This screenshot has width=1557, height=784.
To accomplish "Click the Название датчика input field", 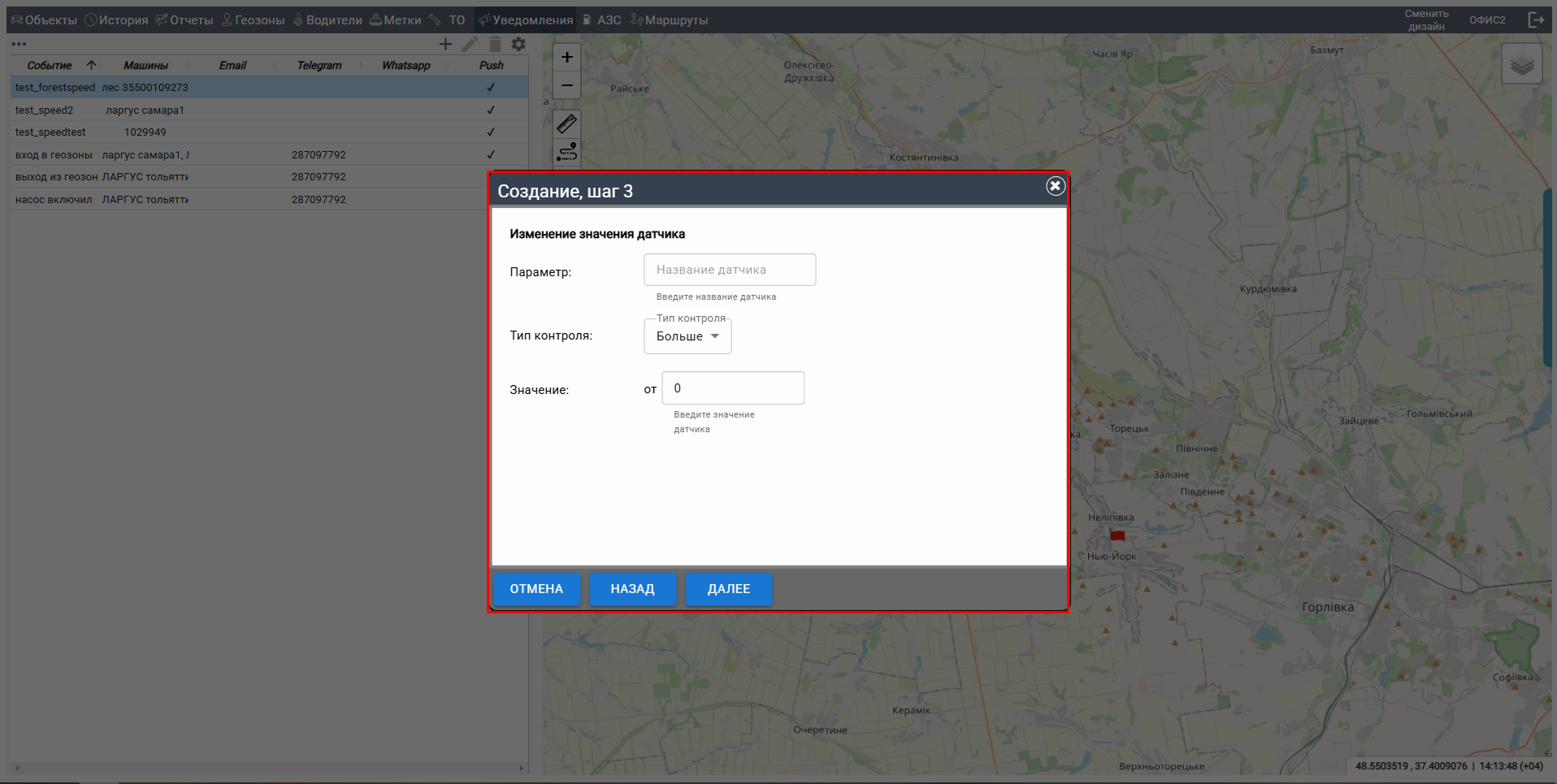I will point(730,270).
